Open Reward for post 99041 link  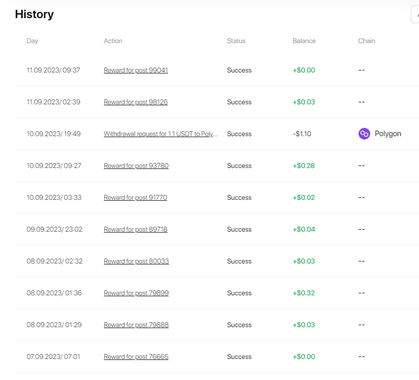[136, 70]
